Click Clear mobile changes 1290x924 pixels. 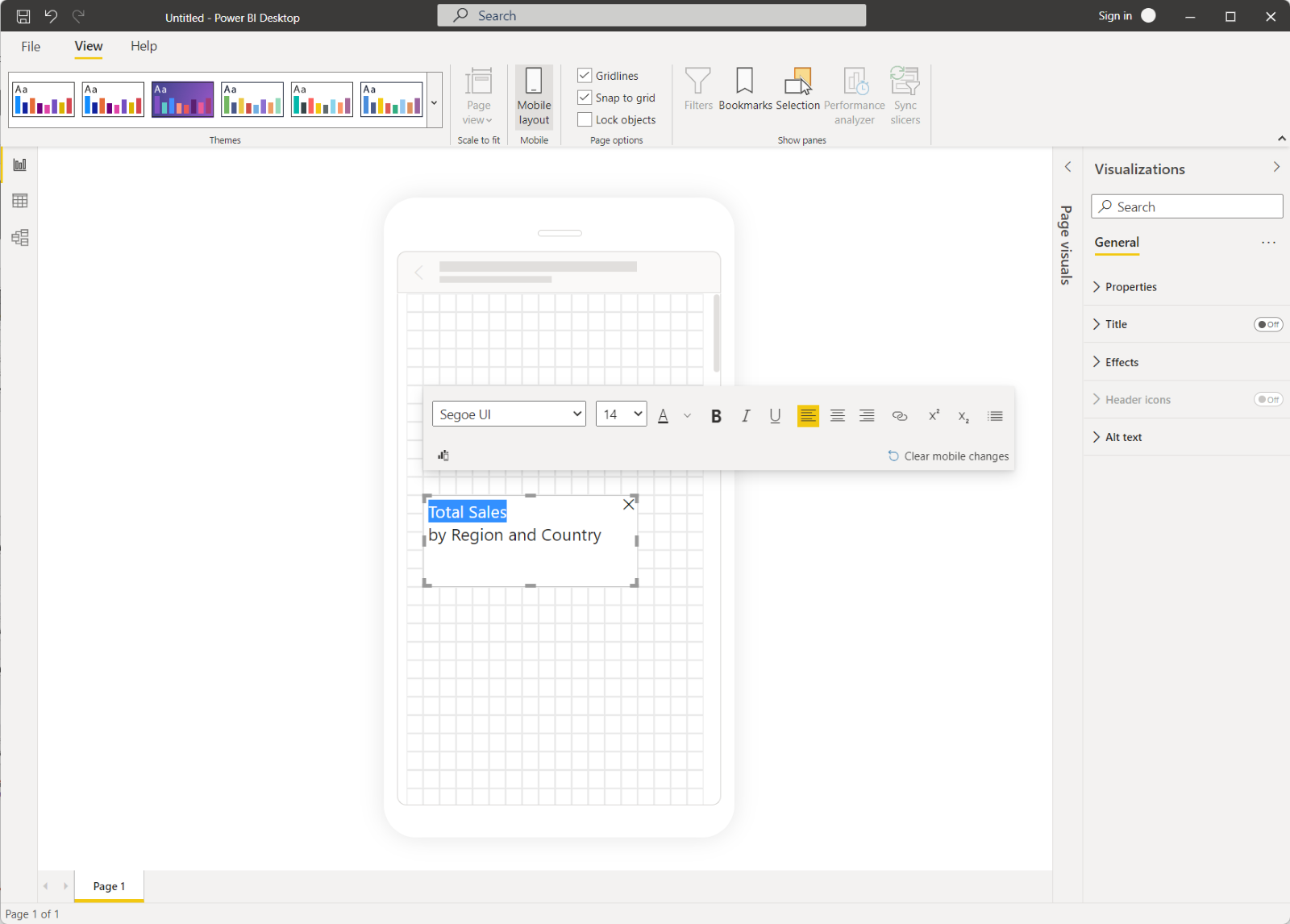coord(948,456)
